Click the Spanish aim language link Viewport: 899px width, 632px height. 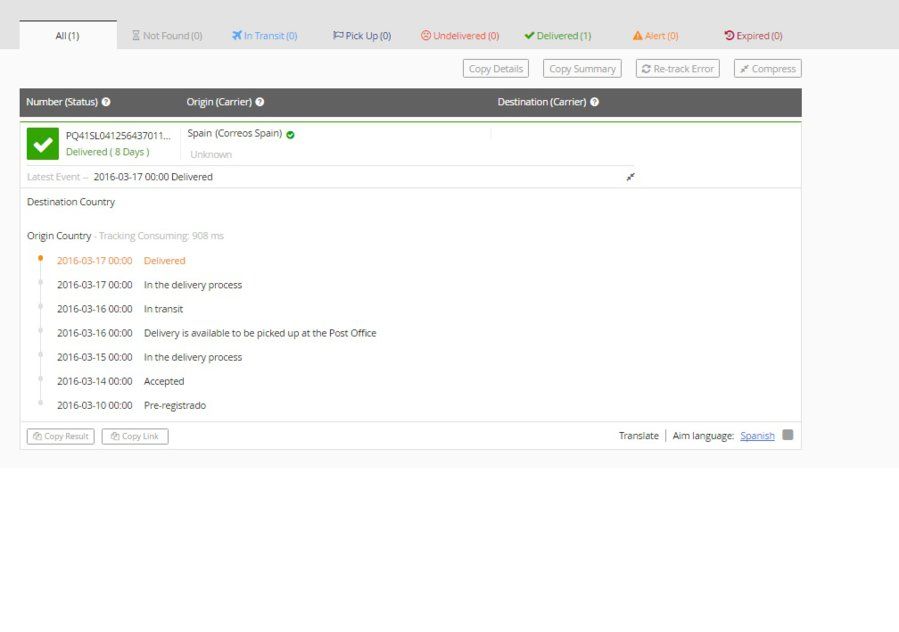757,436
